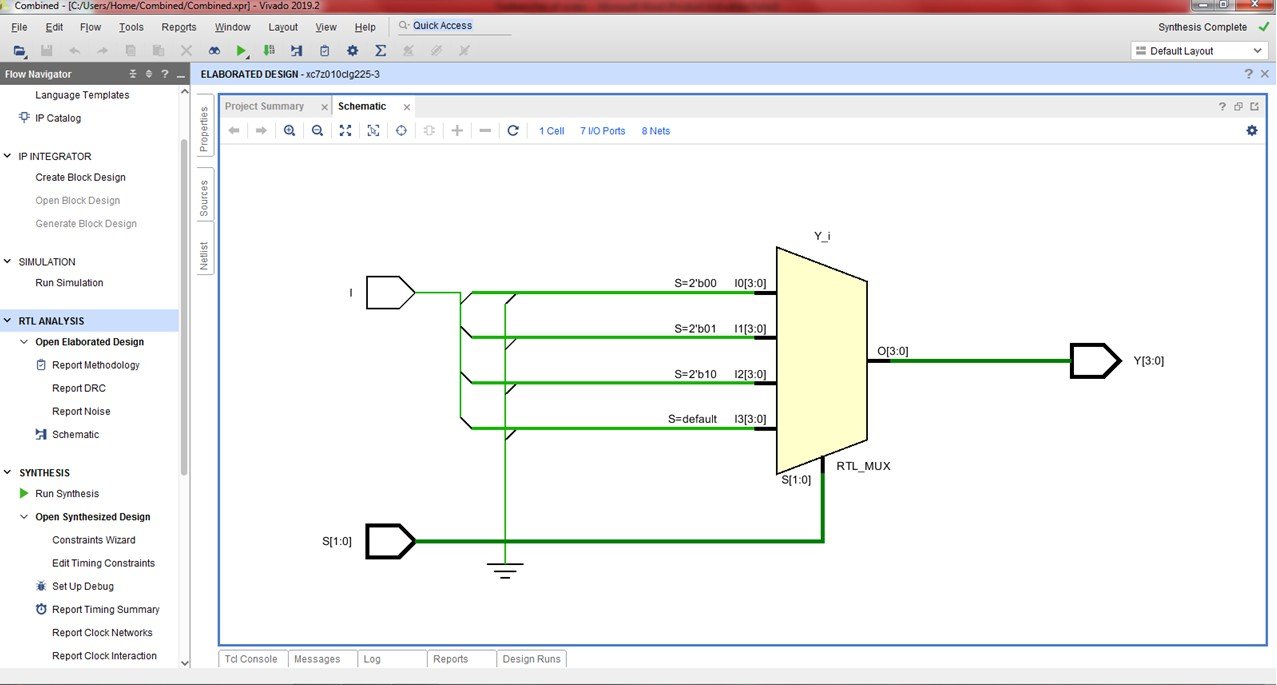Open the Tools menu

[131, 27]
